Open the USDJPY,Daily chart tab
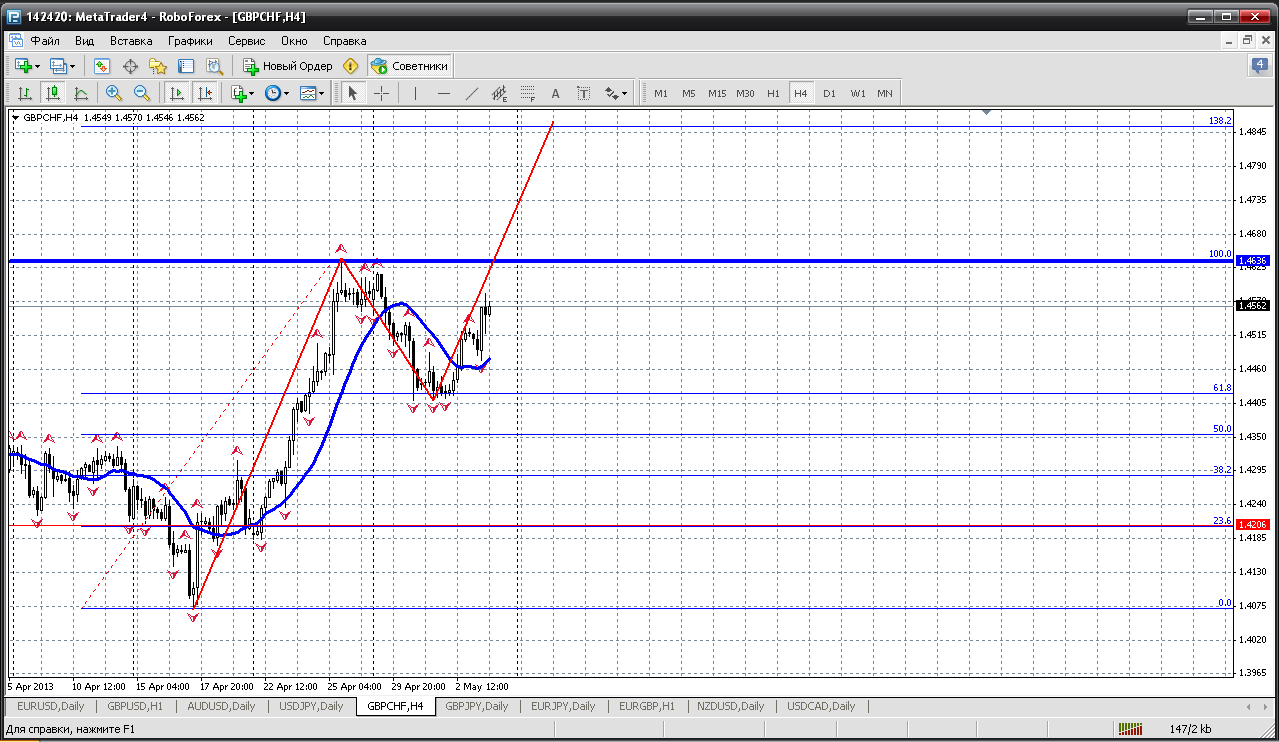The width and height of the screenshot is (1279, 742). coord(311,706)
